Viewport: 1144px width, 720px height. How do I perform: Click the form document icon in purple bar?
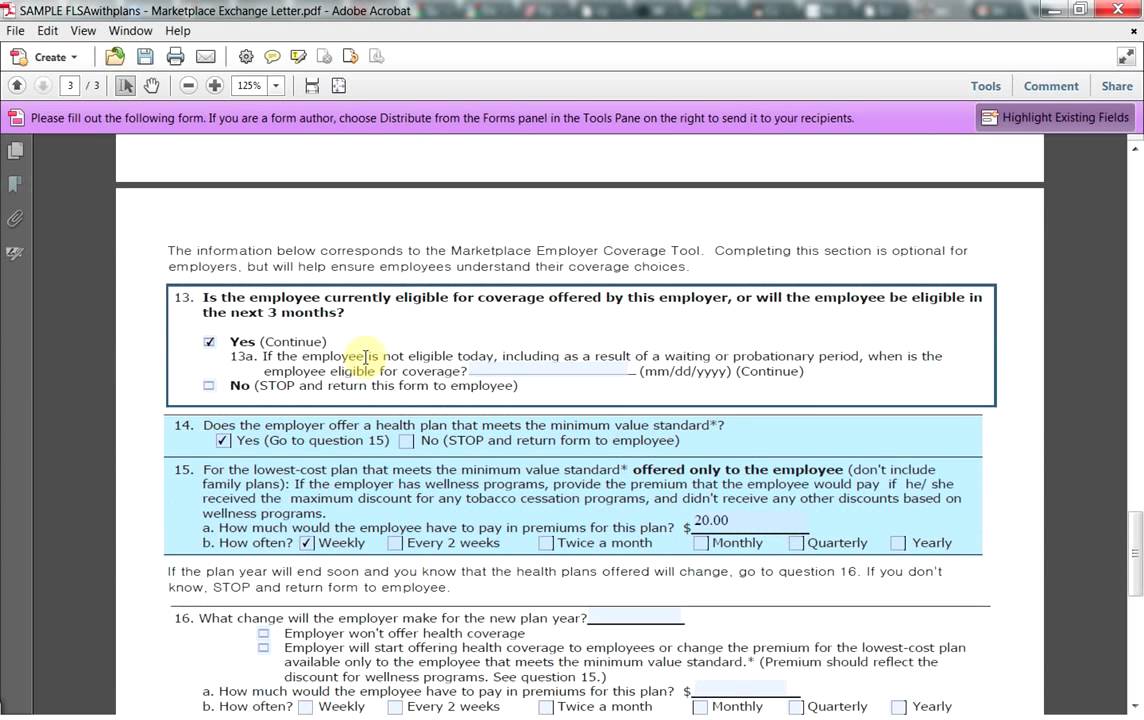[x=16, y=117]
